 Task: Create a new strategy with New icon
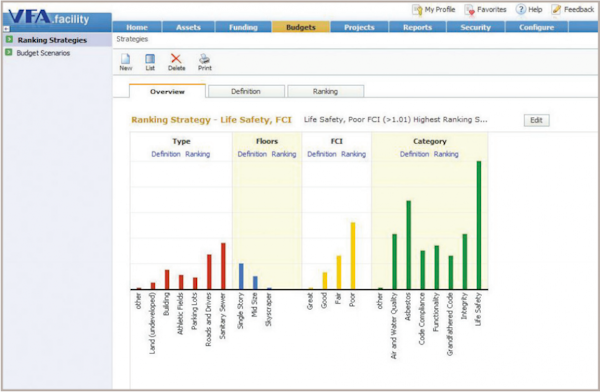[126, 59]
